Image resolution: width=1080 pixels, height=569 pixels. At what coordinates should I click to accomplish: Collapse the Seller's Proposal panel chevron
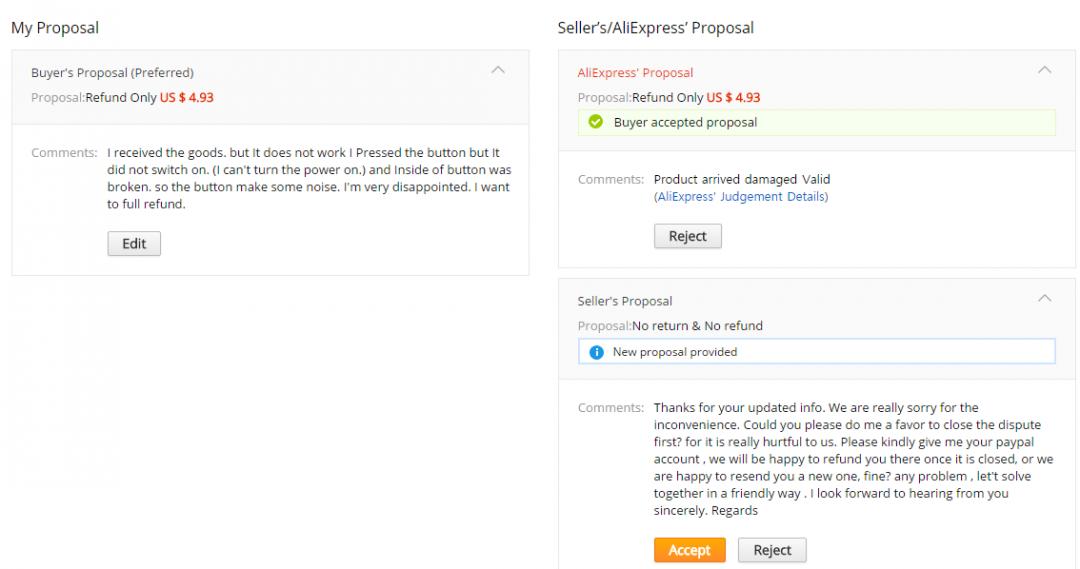1045,298
